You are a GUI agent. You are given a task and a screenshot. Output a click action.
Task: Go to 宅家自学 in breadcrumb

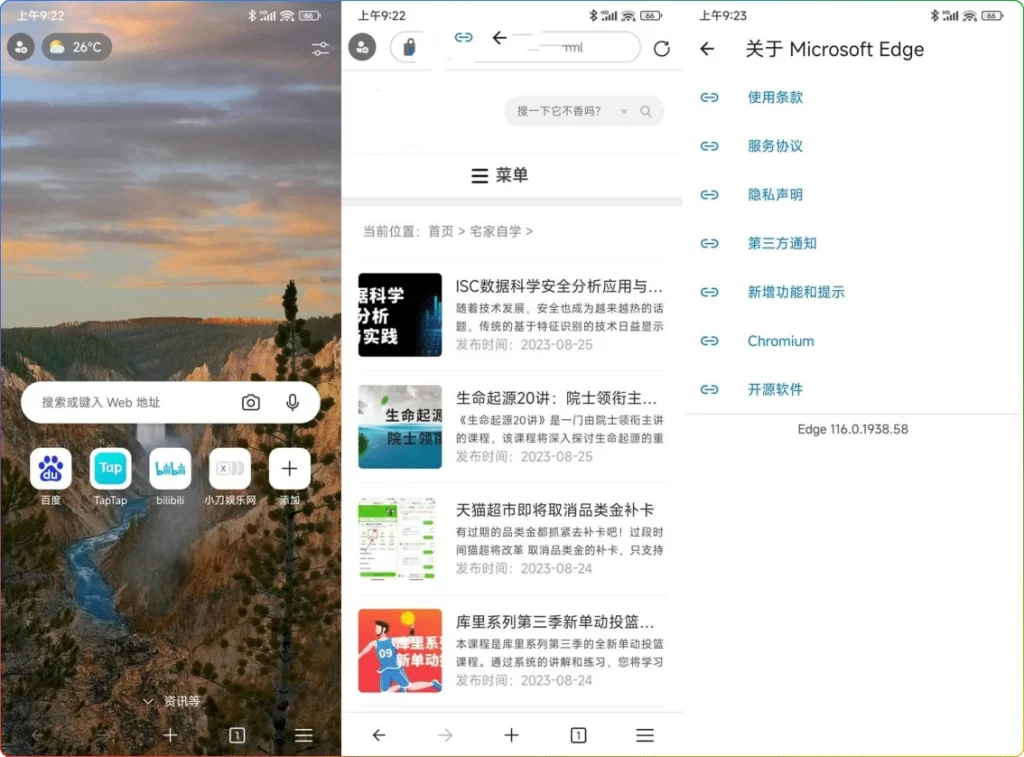496,231
